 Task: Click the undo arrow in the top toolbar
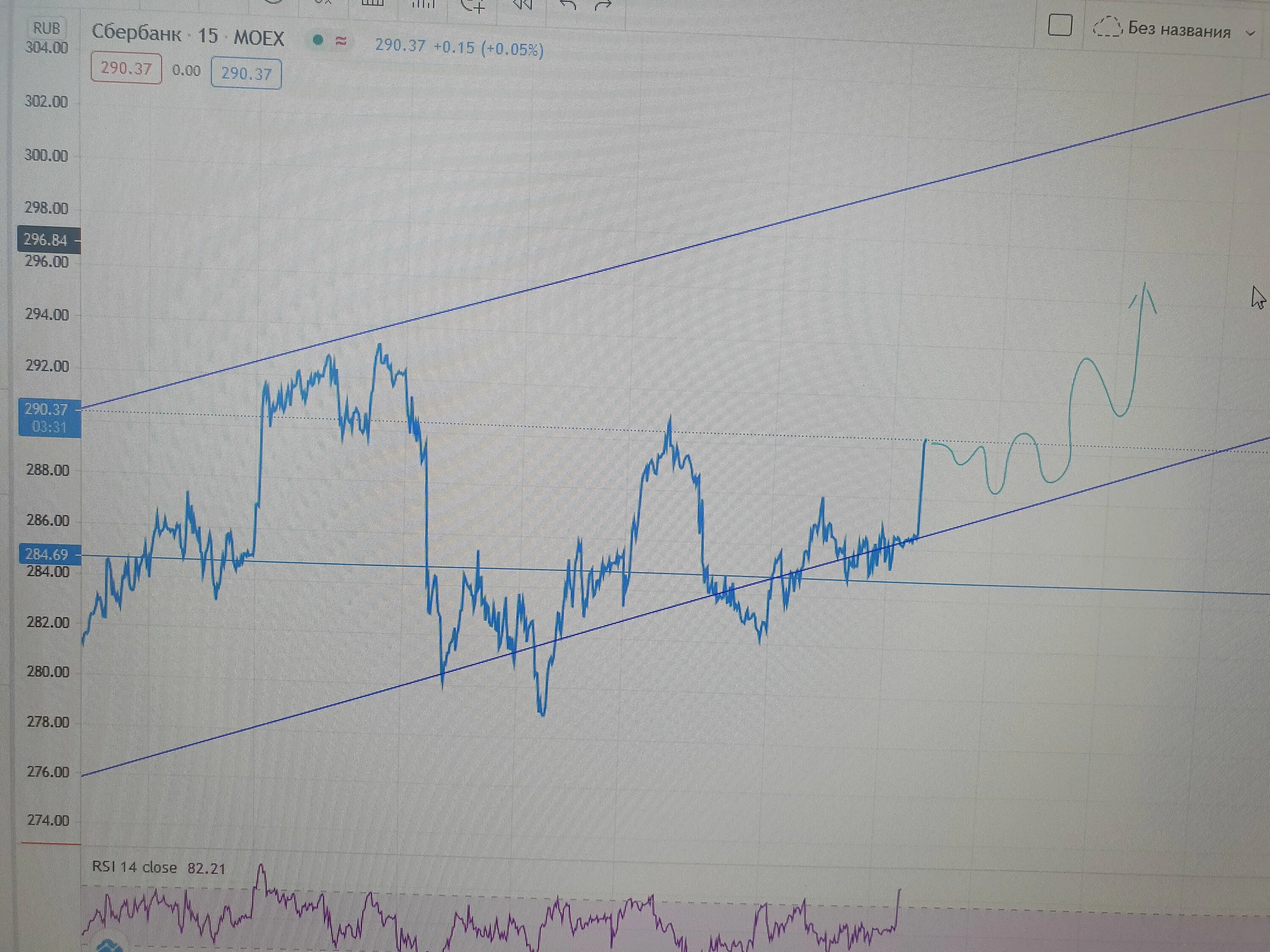coord(567,5)
